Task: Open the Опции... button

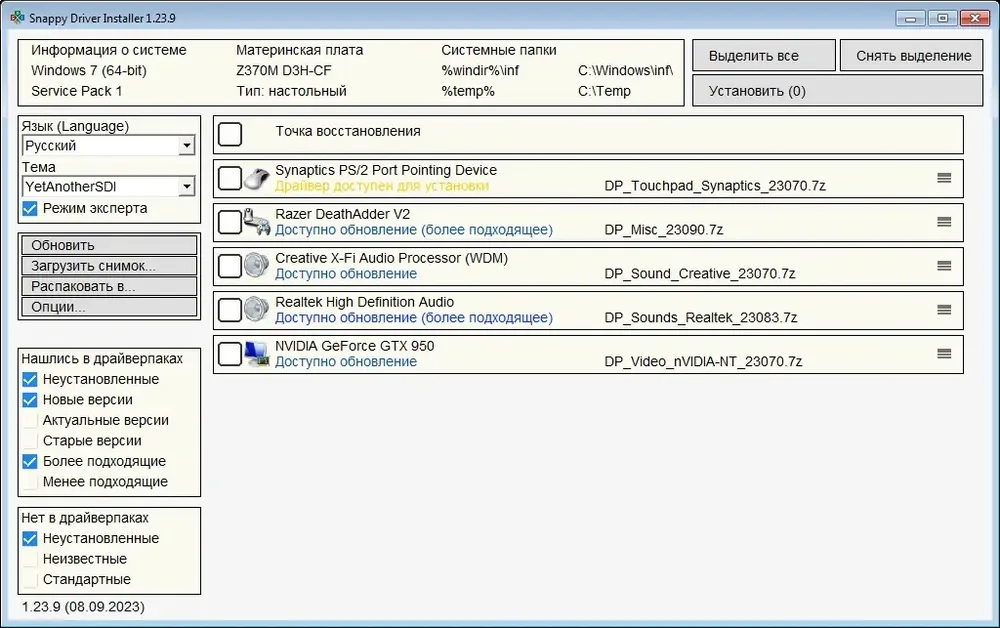Action: pyautogui.click(x=109, y=307)
